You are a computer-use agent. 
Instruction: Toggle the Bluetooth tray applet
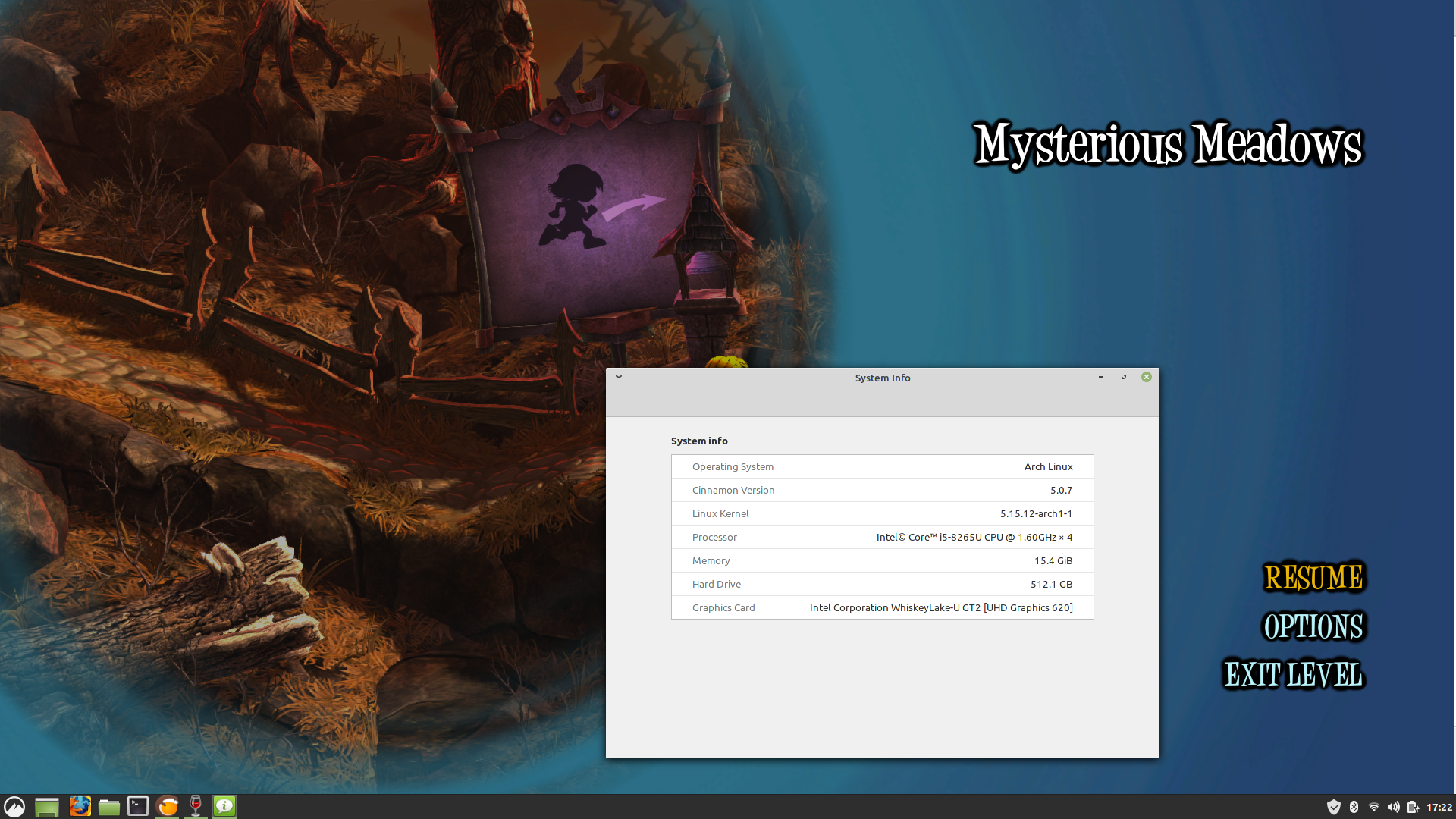pos(1354,807)
